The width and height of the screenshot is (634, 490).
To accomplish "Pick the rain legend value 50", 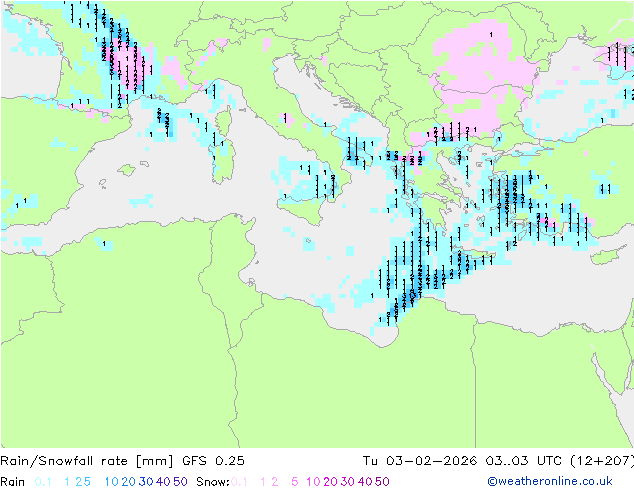I will click(180, 482).
